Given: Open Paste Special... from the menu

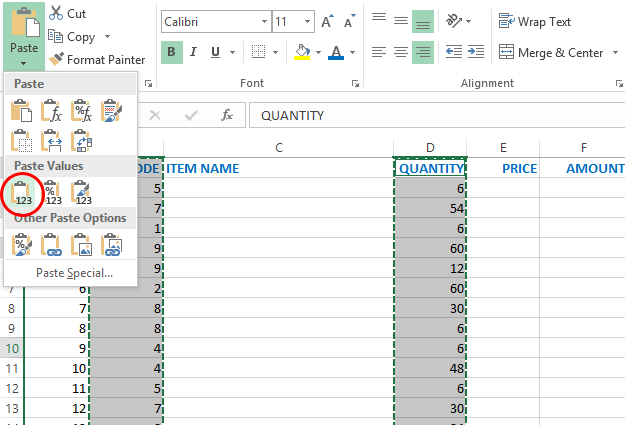Looking at the screenshot, I should pos(74,273).
